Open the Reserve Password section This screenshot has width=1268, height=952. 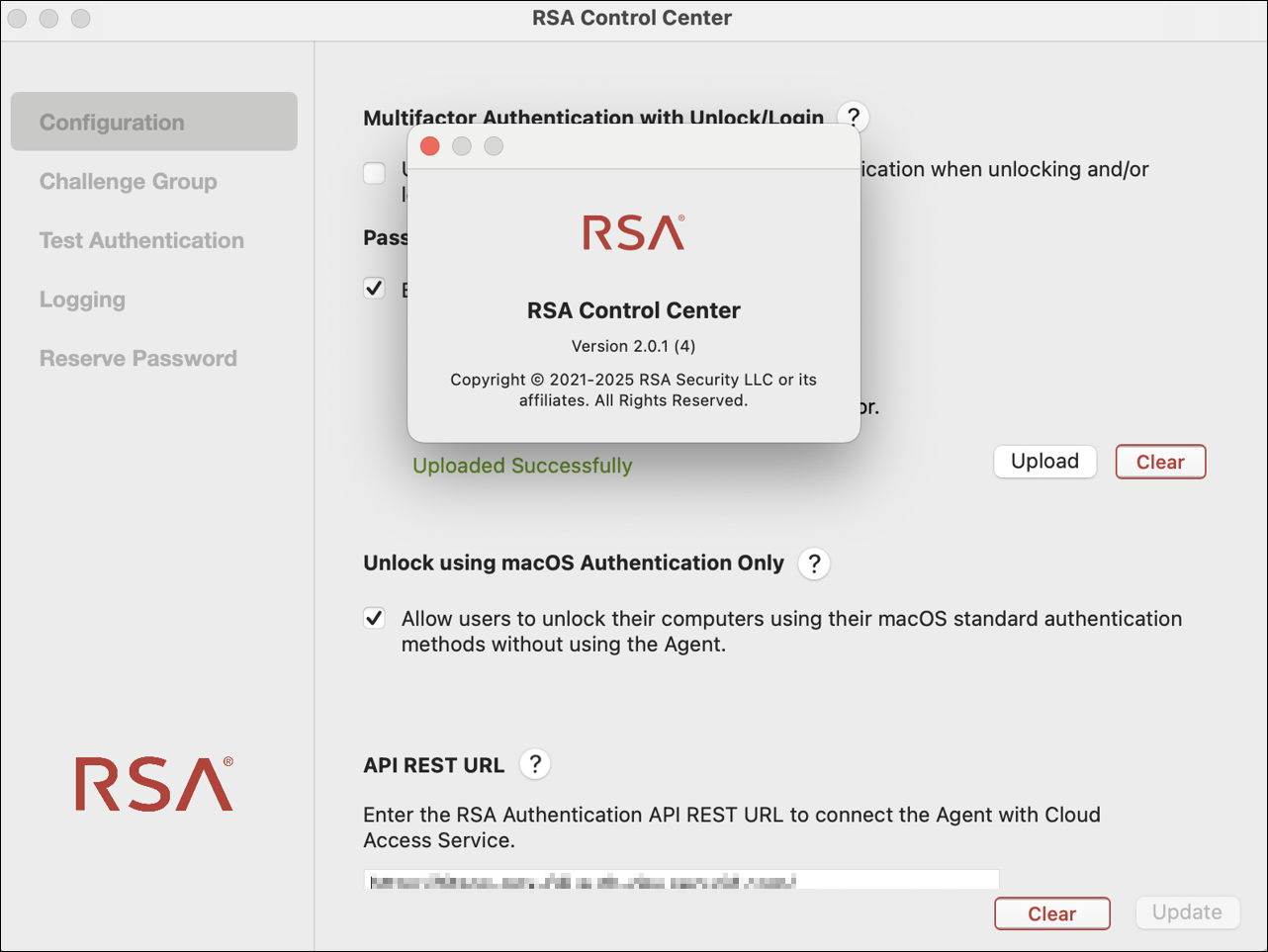tap(138, 358)
